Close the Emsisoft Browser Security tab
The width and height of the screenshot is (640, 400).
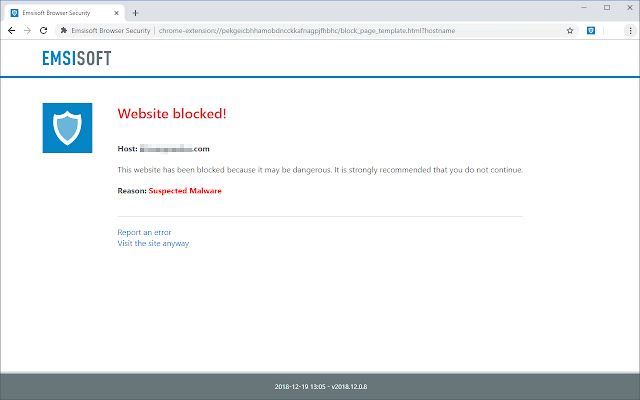pyautogui.click(x=116, y=13)
